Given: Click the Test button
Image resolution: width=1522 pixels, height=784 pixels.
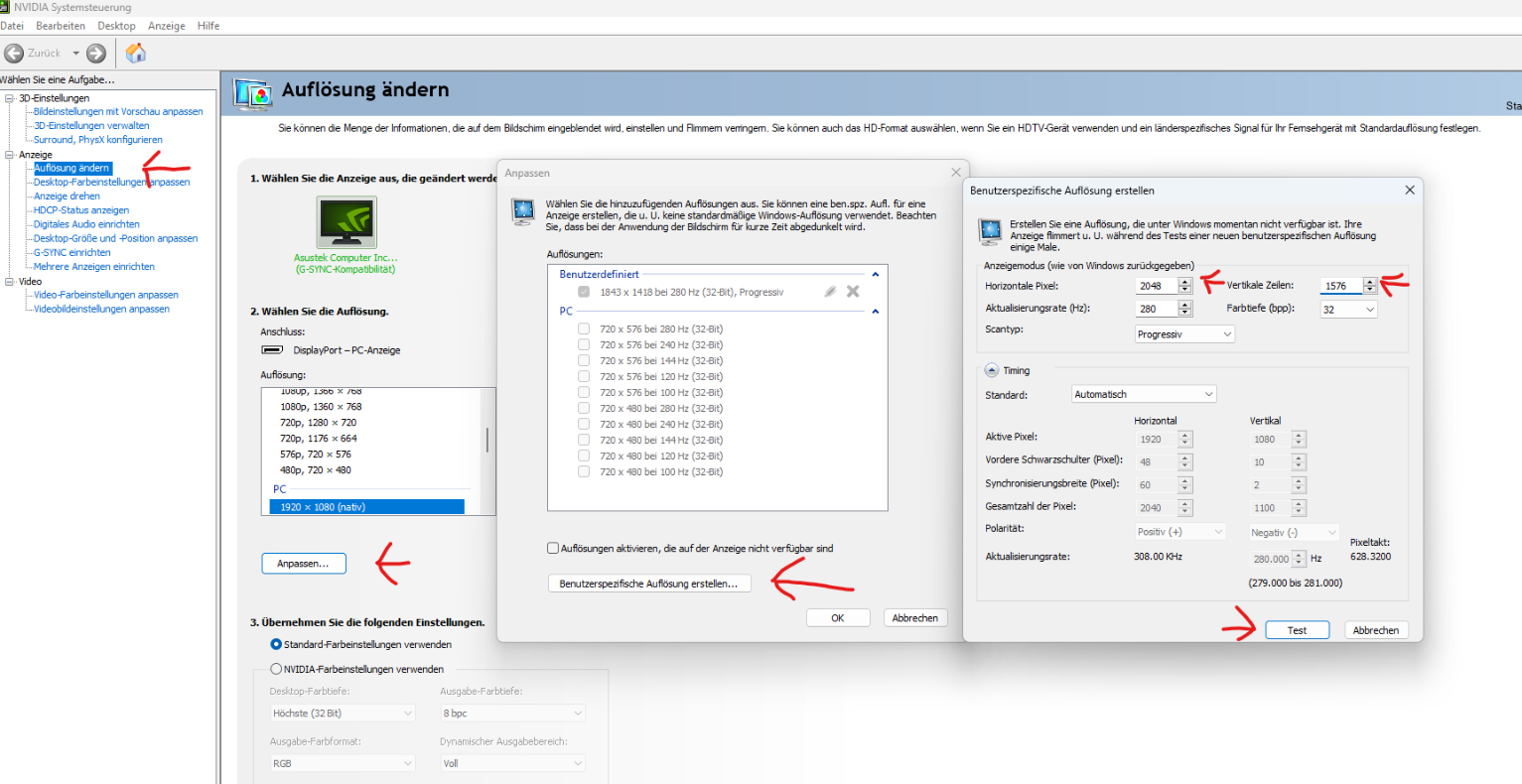Looking at the screenshot, I should (1297, 630).
